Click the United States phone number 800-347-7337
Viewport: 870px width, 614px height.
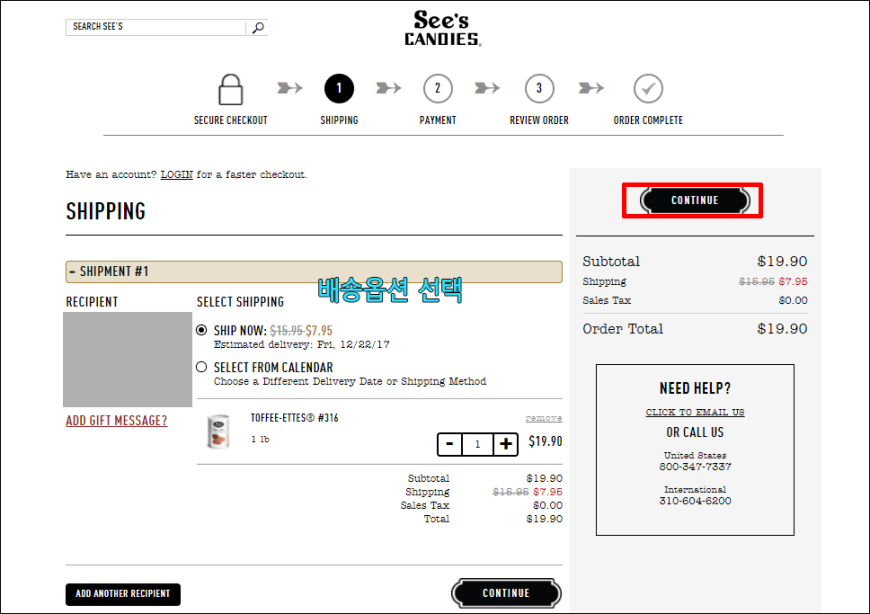click(x=695, y=467)
